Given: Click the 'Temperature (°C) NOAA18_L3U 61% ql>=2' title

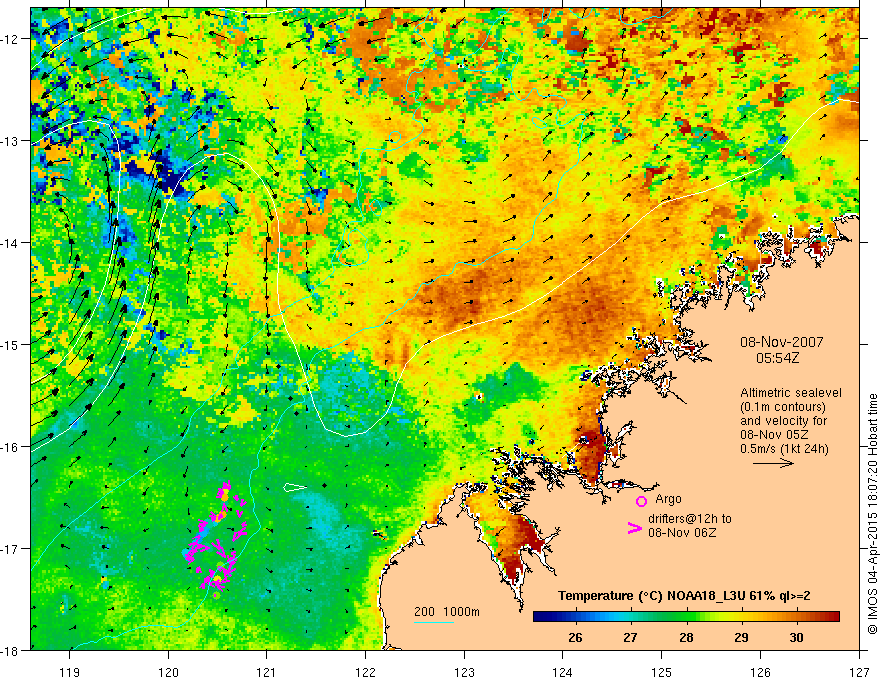Looking at the screenshot, I should (684, 596).
